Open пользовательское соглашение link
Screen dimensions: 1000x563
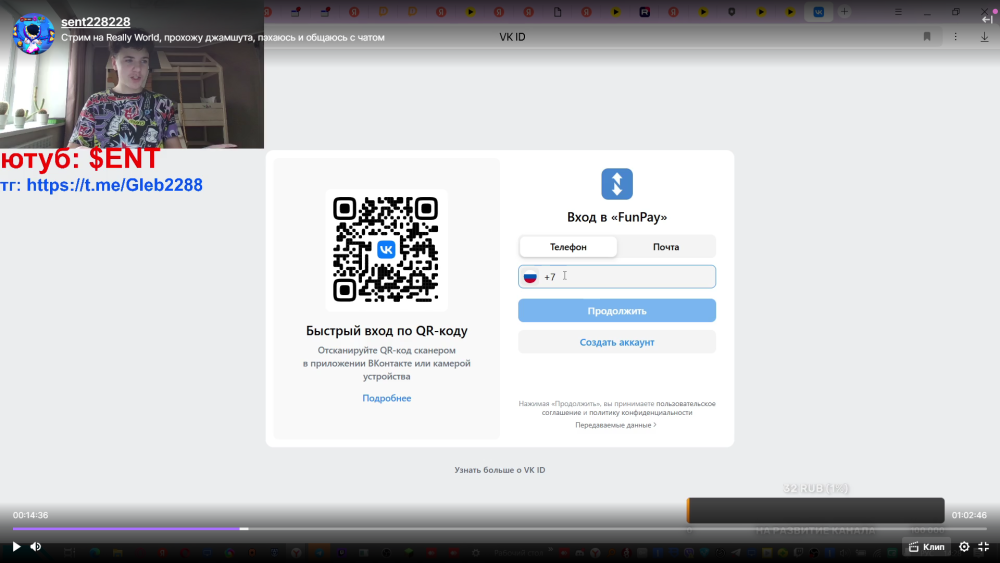coord(686,404)
